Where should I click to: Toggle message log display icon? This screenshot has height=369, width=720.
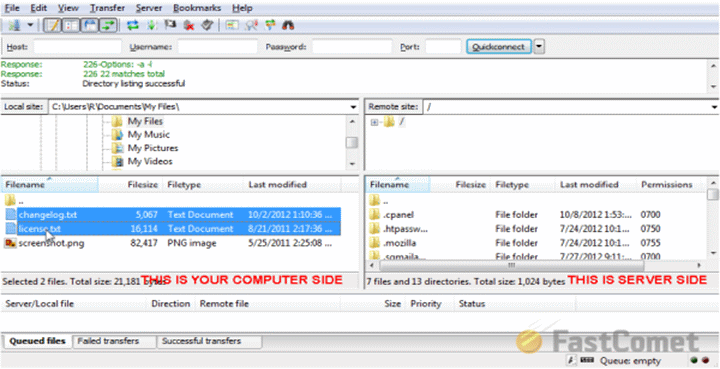(x=53, y=25)
